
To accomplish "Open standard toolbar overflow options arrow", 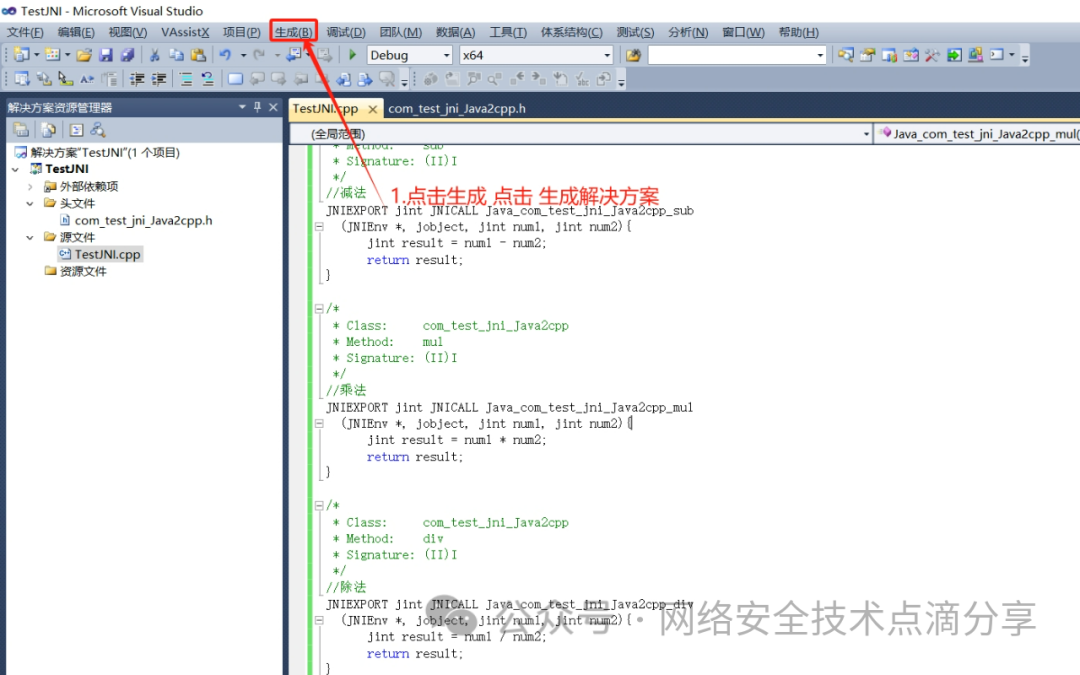I will click(x=1025, y=56).
